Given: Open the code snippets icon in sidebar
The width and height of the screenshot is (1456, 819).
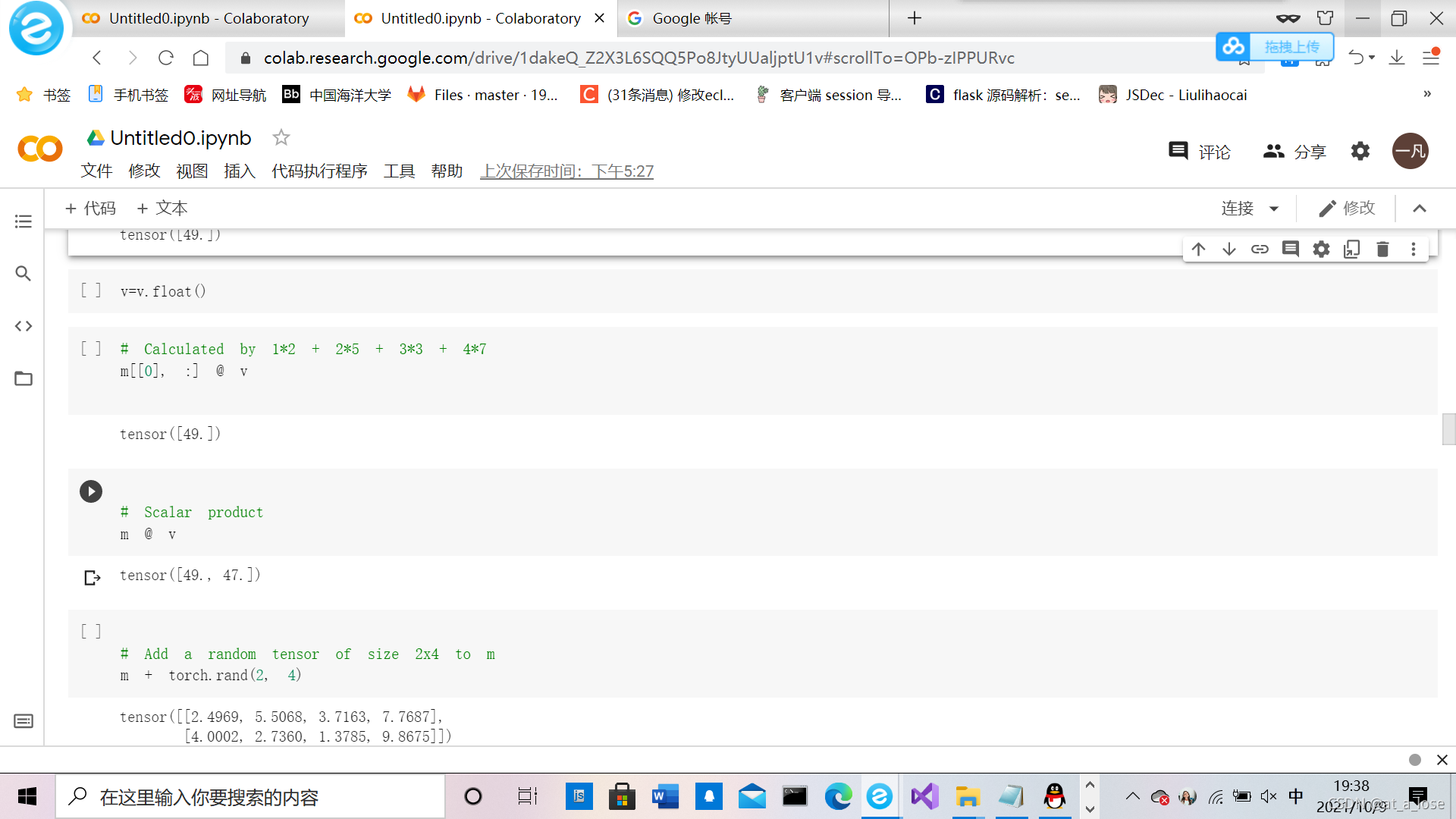Looking at the screenshot, I should click(x=24, y=326).
